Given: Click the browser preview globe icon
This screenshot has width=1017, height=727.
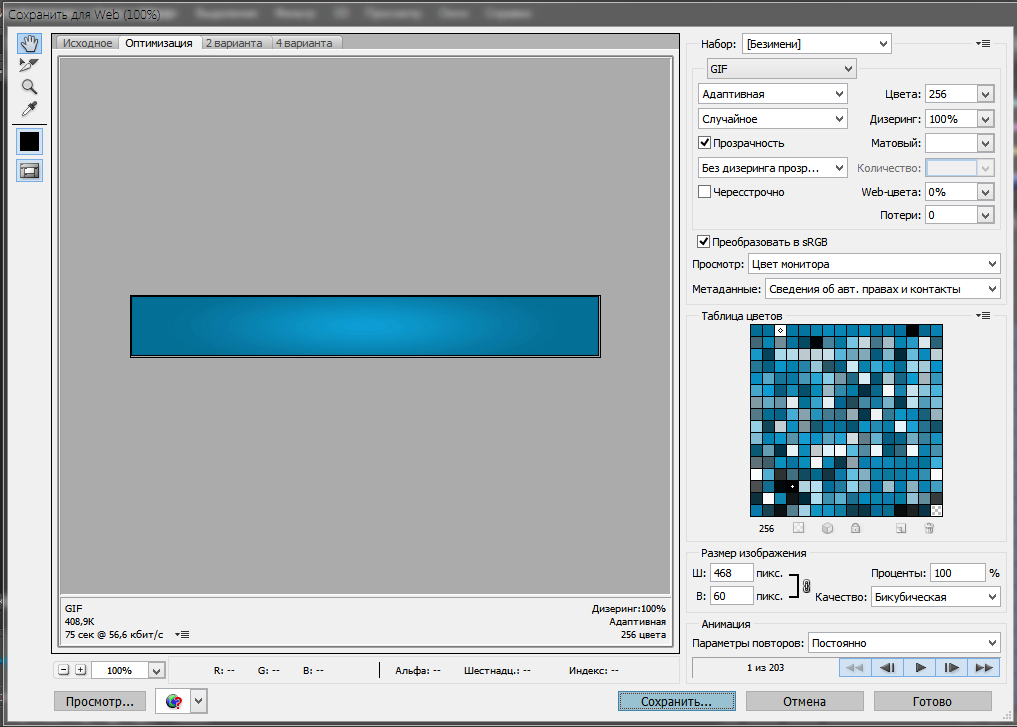Looking at the screenshot, I should (x=173, y=701).
